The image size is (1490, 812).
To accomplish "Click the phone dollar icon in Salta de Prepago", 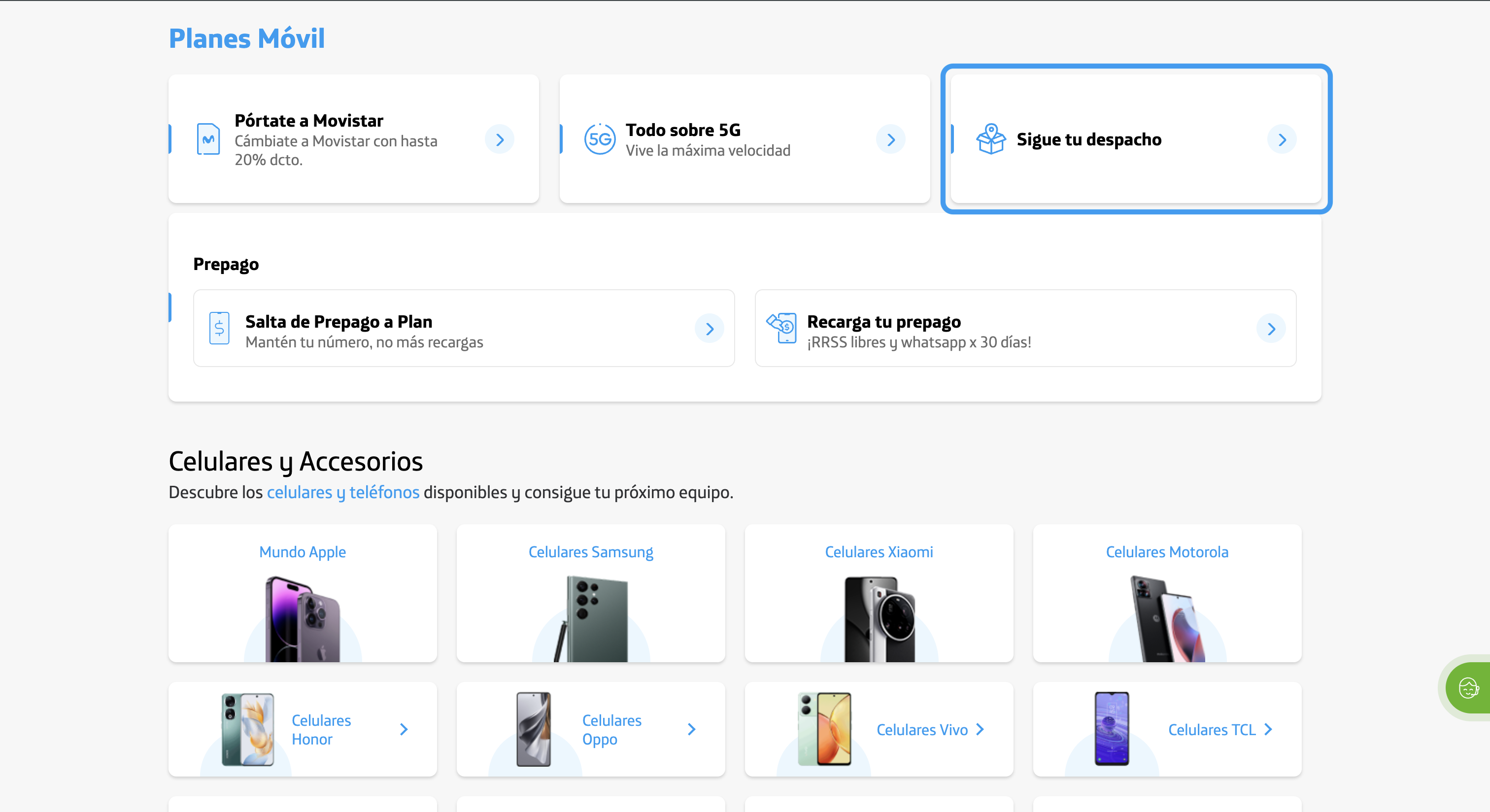I will coord(219,329).
